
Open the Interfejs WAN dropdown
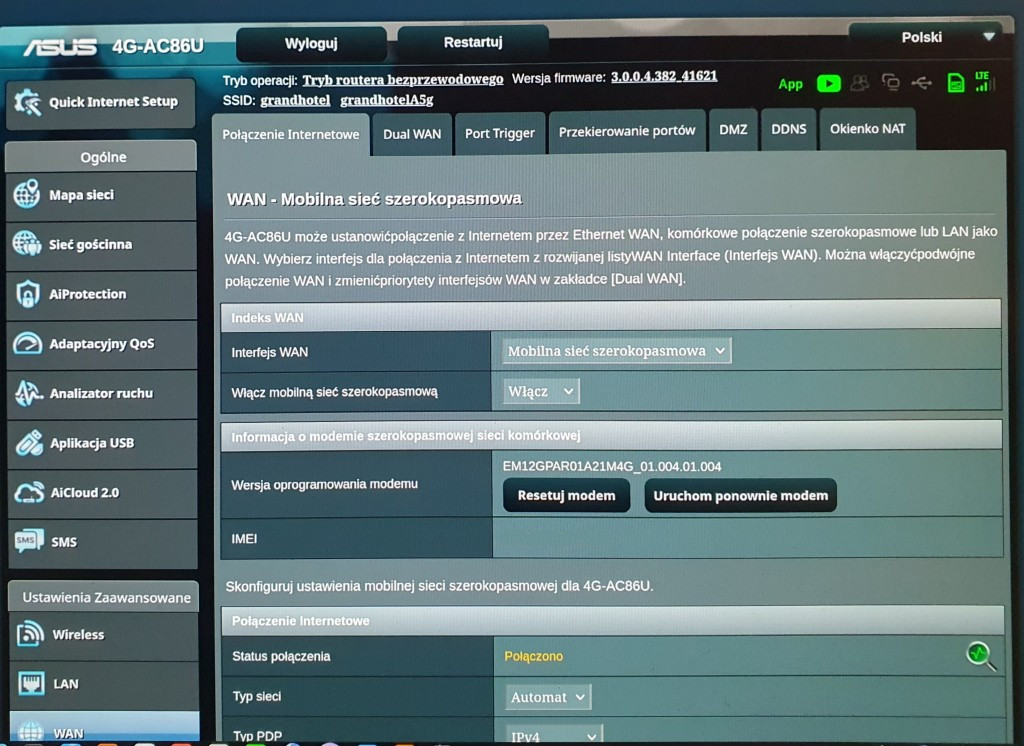pyautogui.click(x=617, y=351)
